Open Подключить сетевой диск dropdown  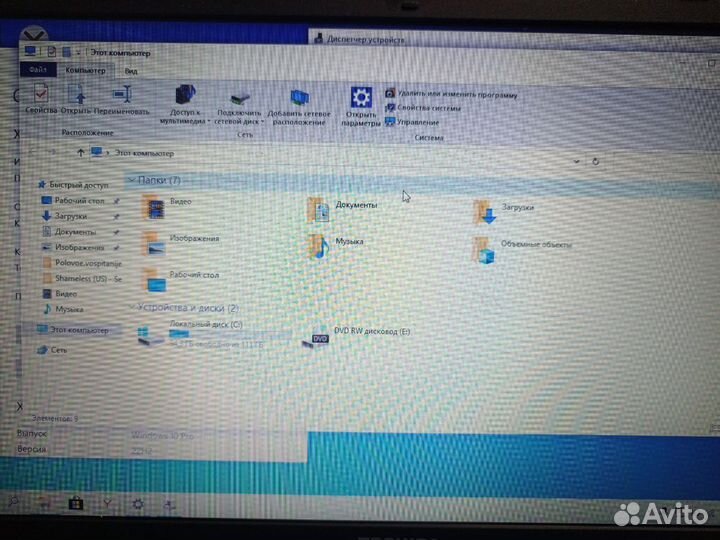click(239, 108)
